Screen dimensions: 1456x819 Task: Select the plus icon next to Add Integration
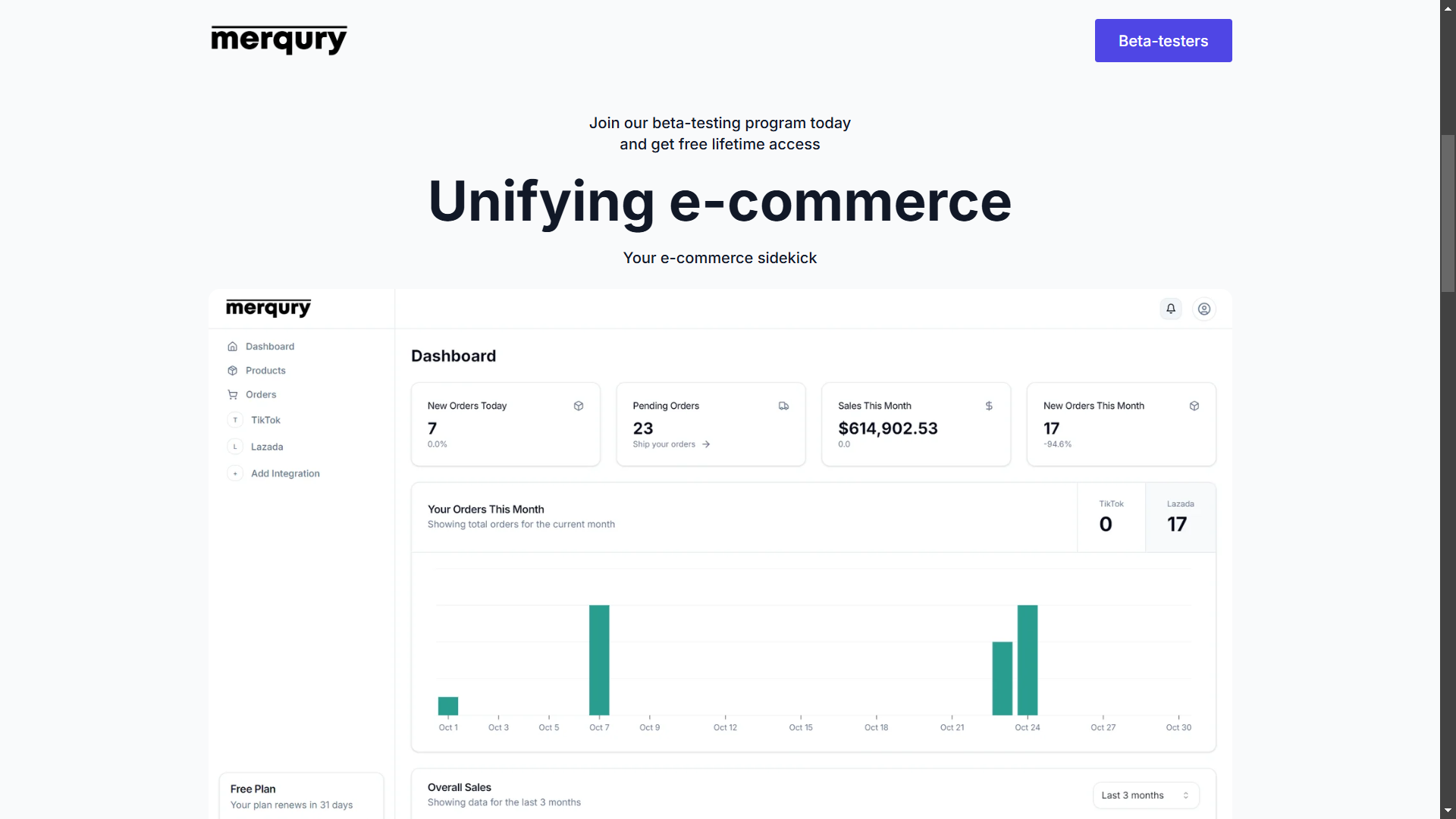tap(234, 473)
